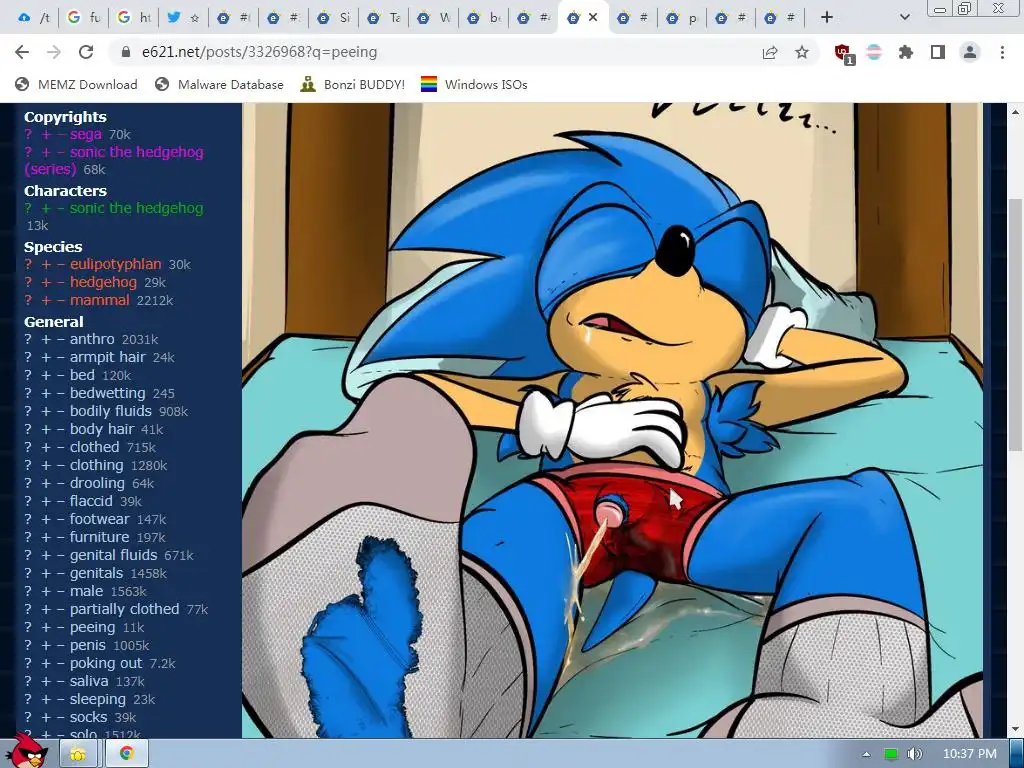Open Malware Database bookmark
The height and width of the screenshot is (768, 1024).
coord(219,84)
